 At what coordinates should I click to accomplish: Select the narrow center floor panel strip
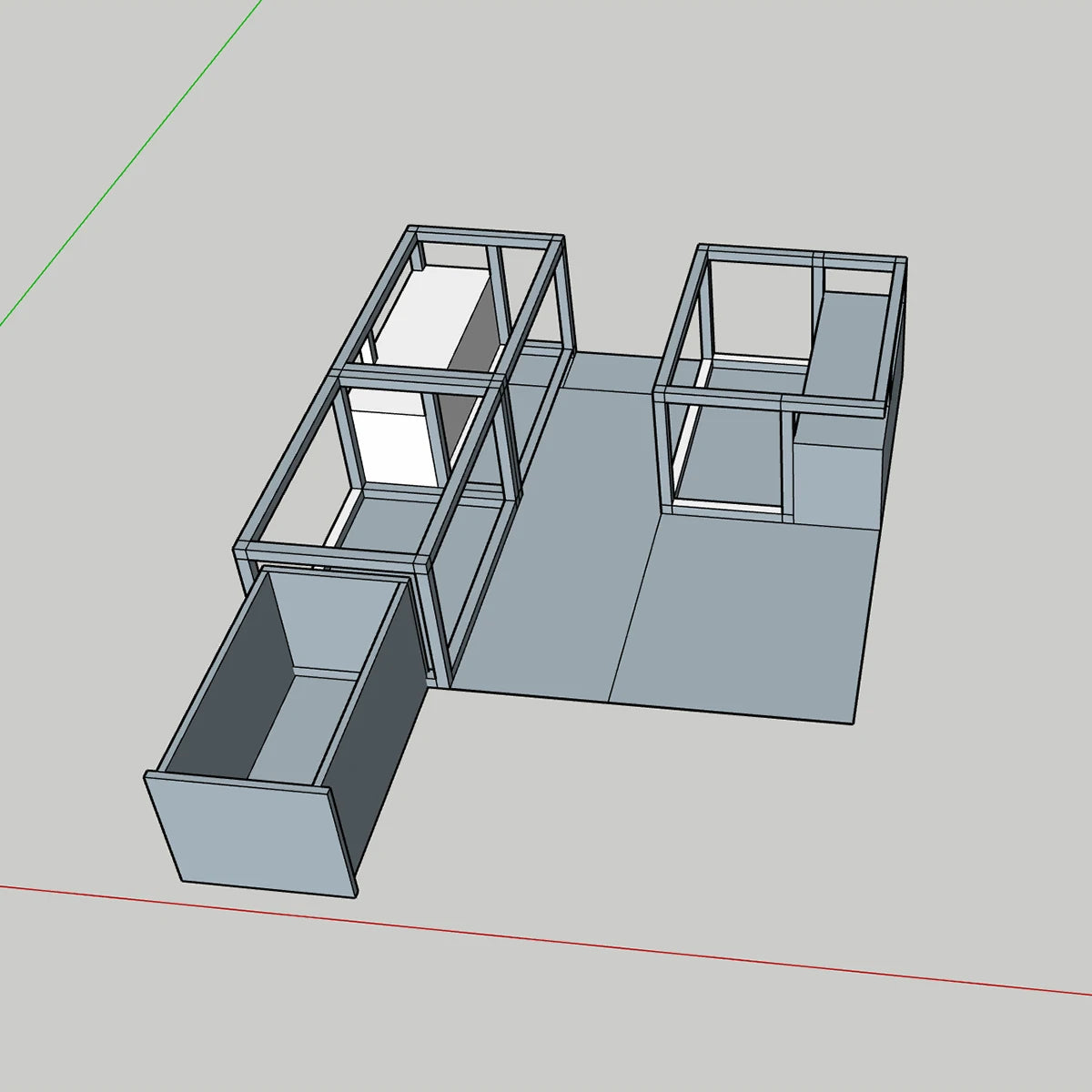tap(555, 537)
